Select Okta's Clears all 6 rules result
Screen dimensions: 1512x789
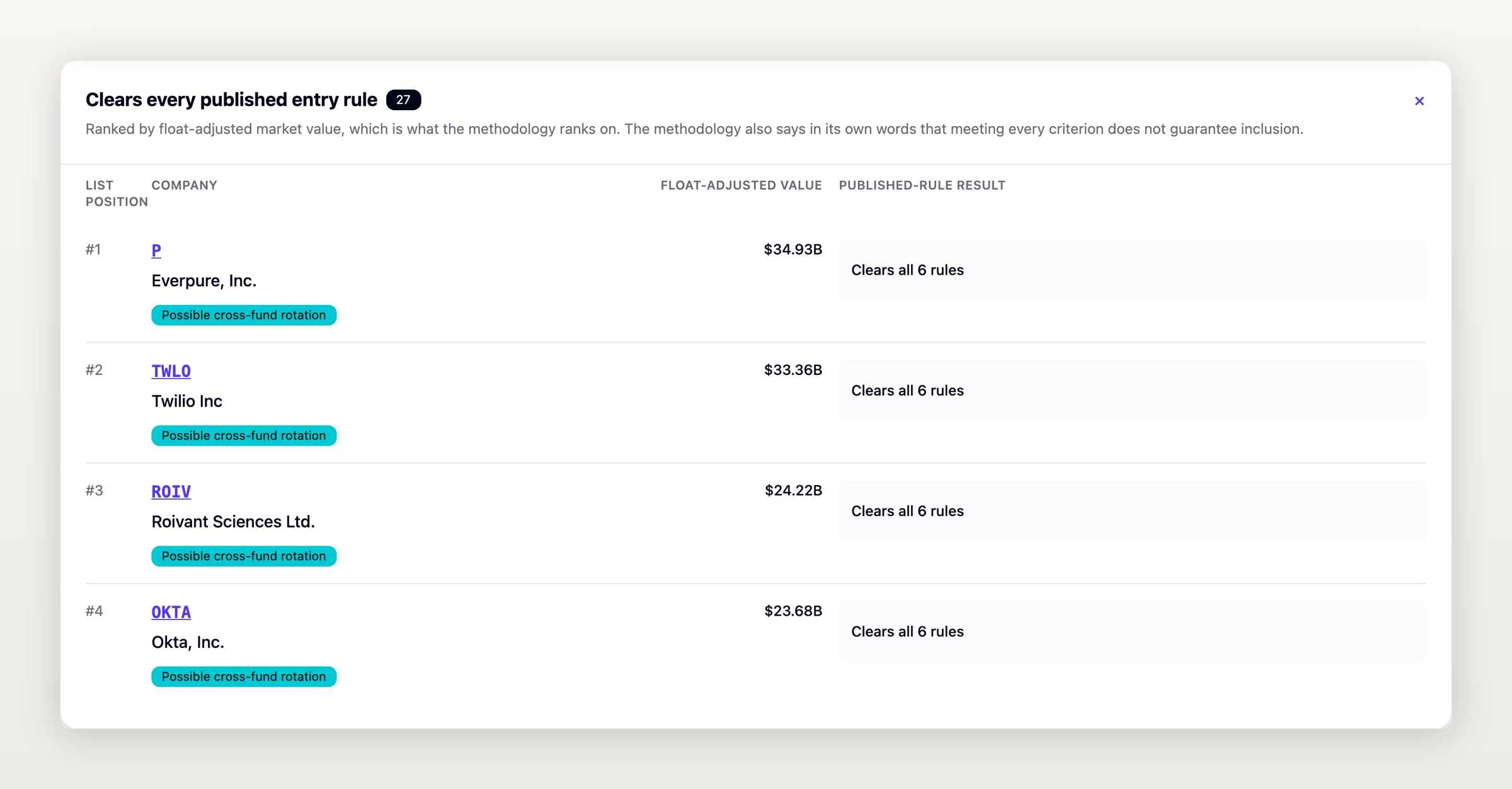coord(1132,631)
